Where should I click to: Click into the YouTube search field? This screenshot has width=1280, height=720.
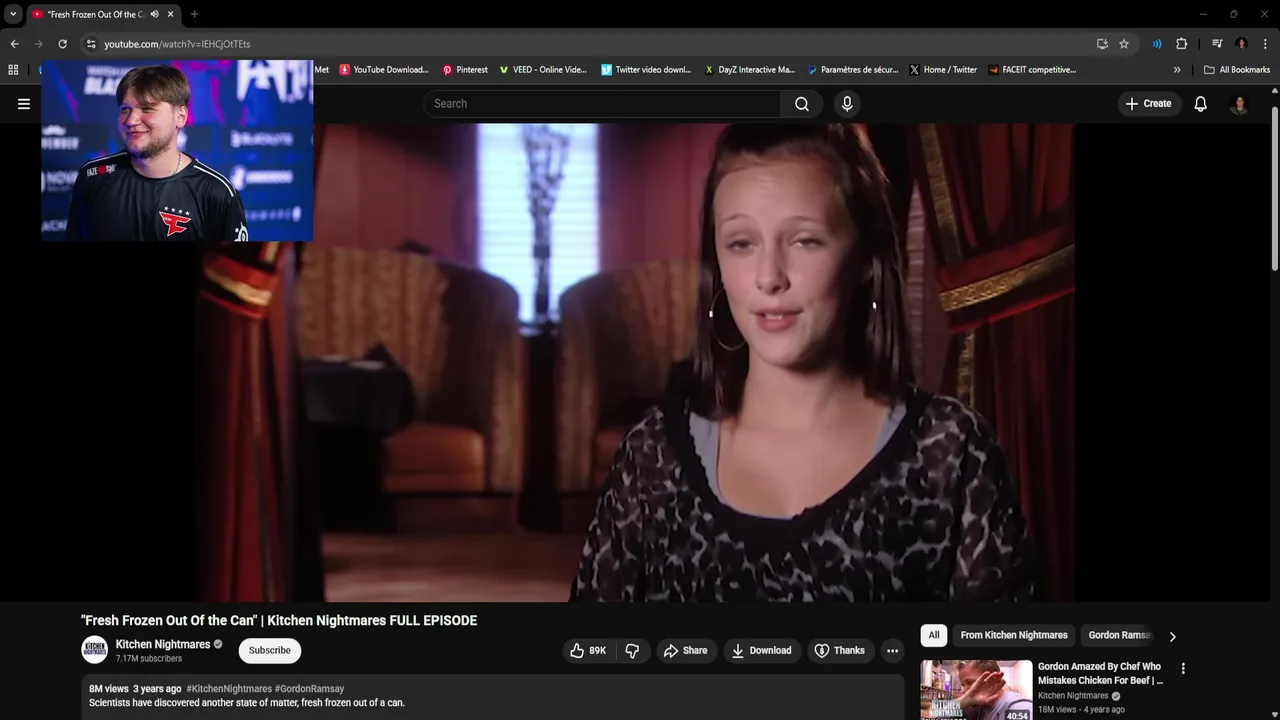[602, 104]
